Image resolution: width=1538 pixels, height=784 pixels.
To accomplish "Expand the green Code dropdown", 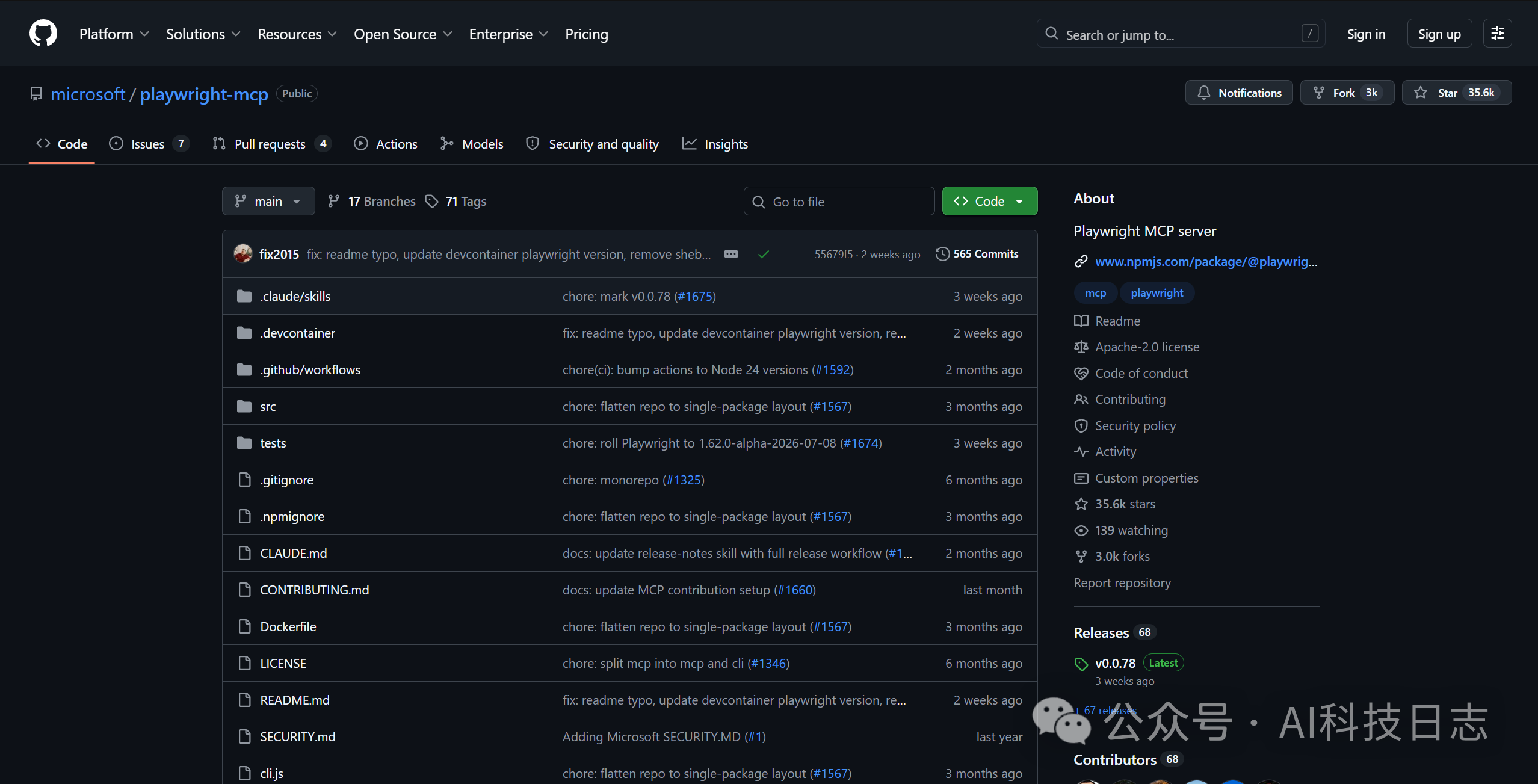I will (990, 201).
